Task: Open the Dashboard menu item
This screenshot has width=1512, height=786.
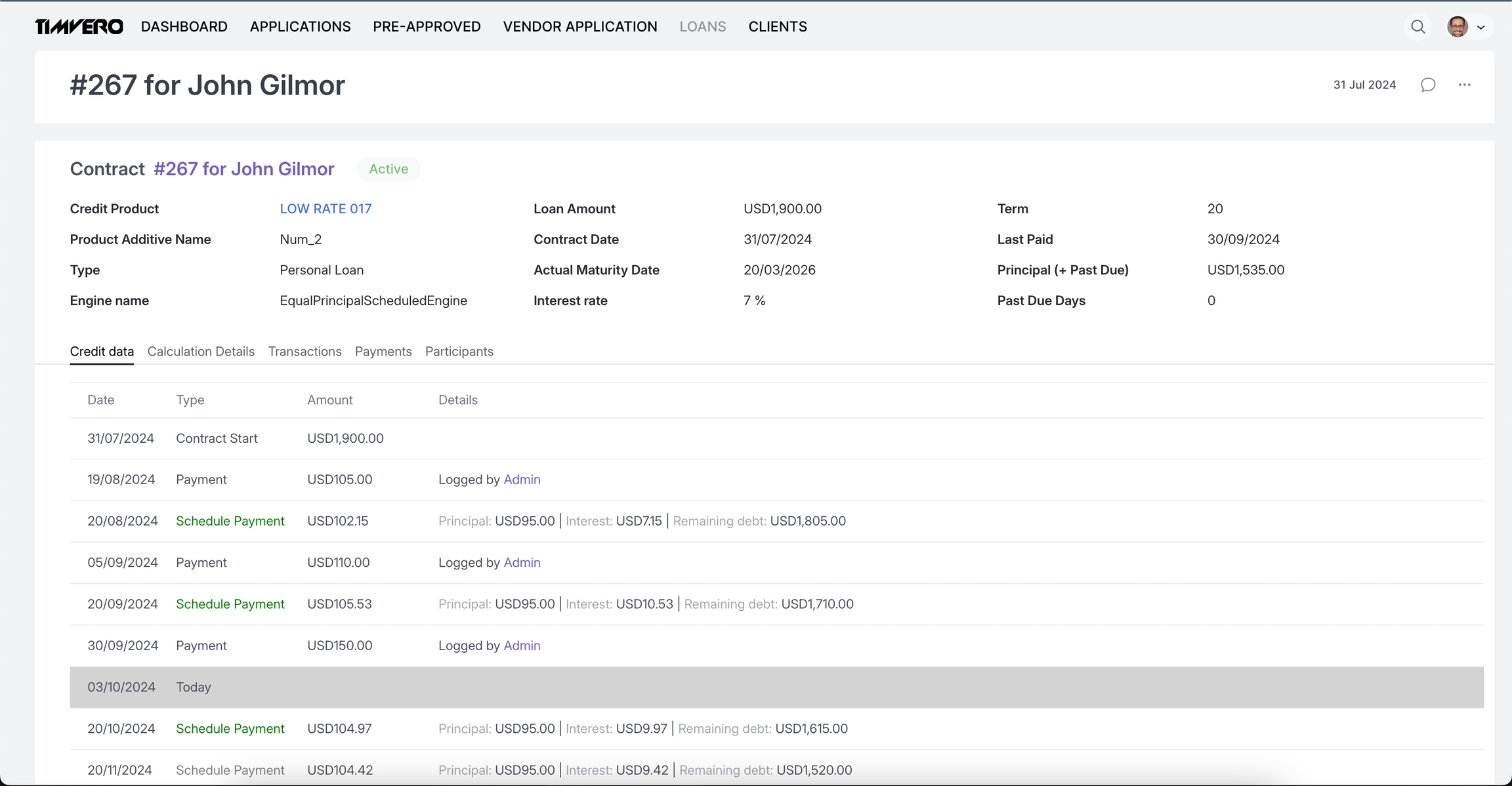Action: click(x=184, y=27)
